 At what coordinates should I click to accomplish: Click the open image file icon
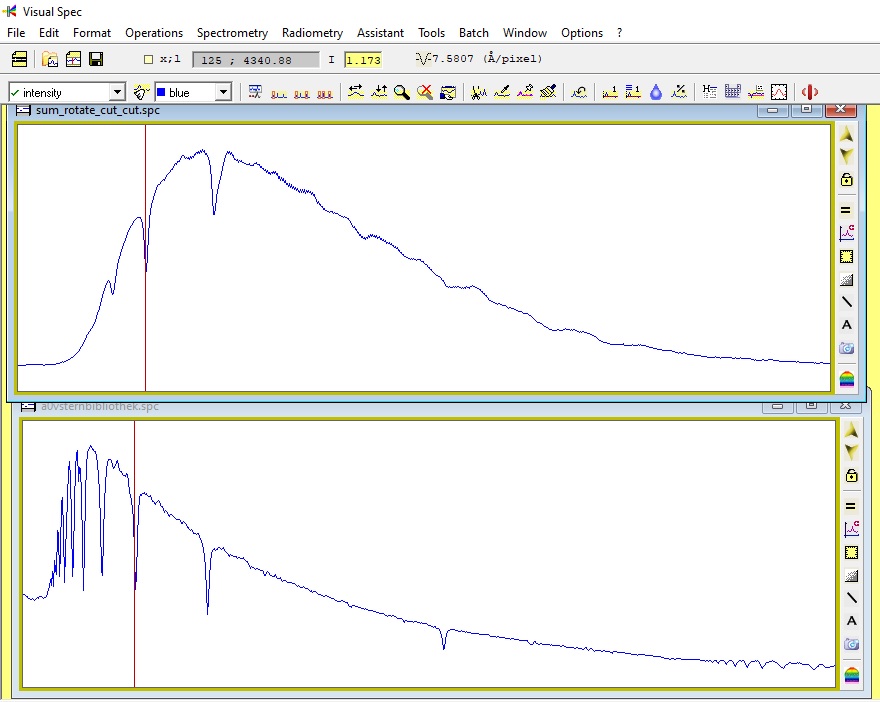(x=74, y=59)
